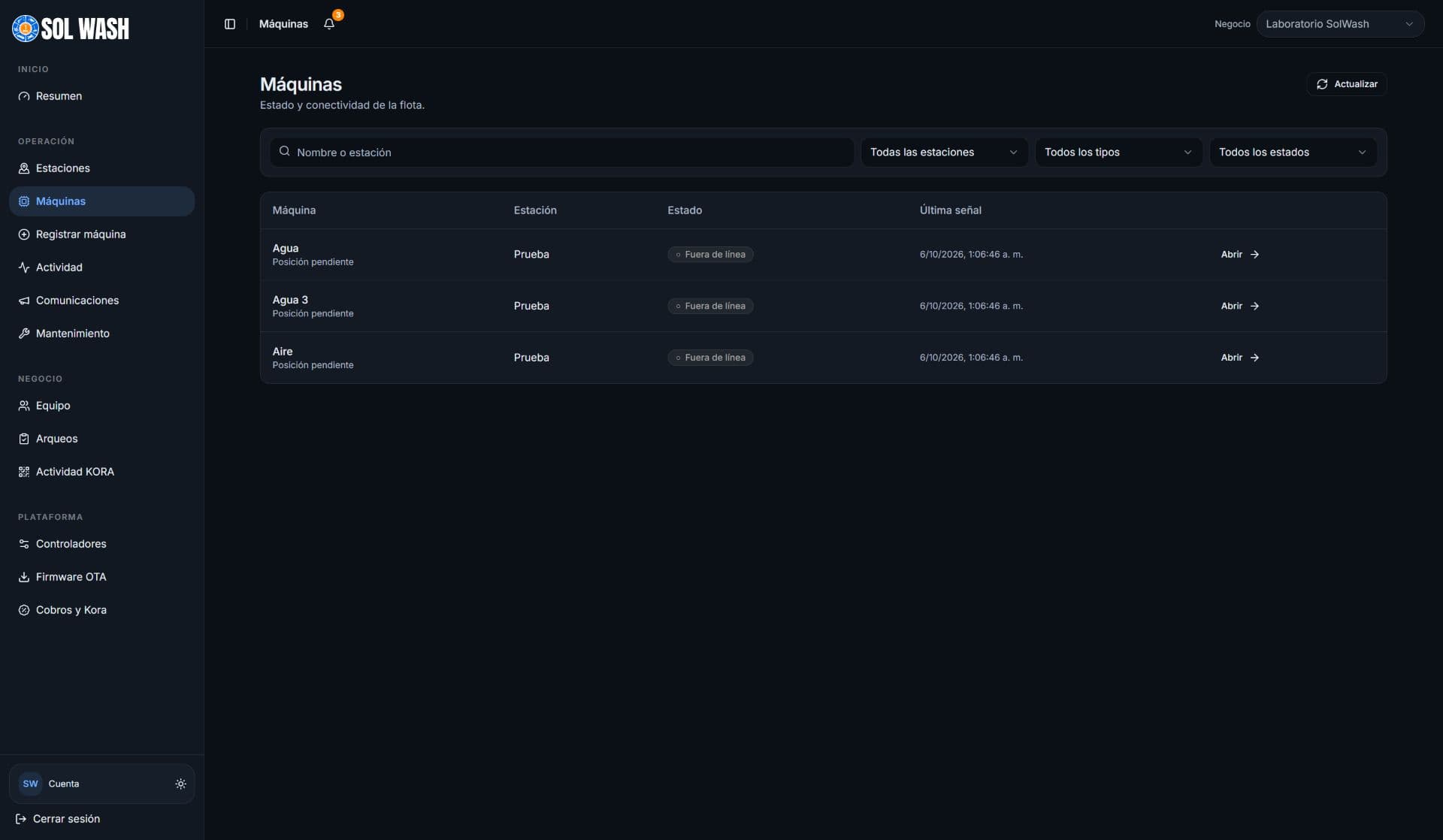Open Controladores page
The image size is (1443, 840).
pyautogui.click(x=101, y=544)
